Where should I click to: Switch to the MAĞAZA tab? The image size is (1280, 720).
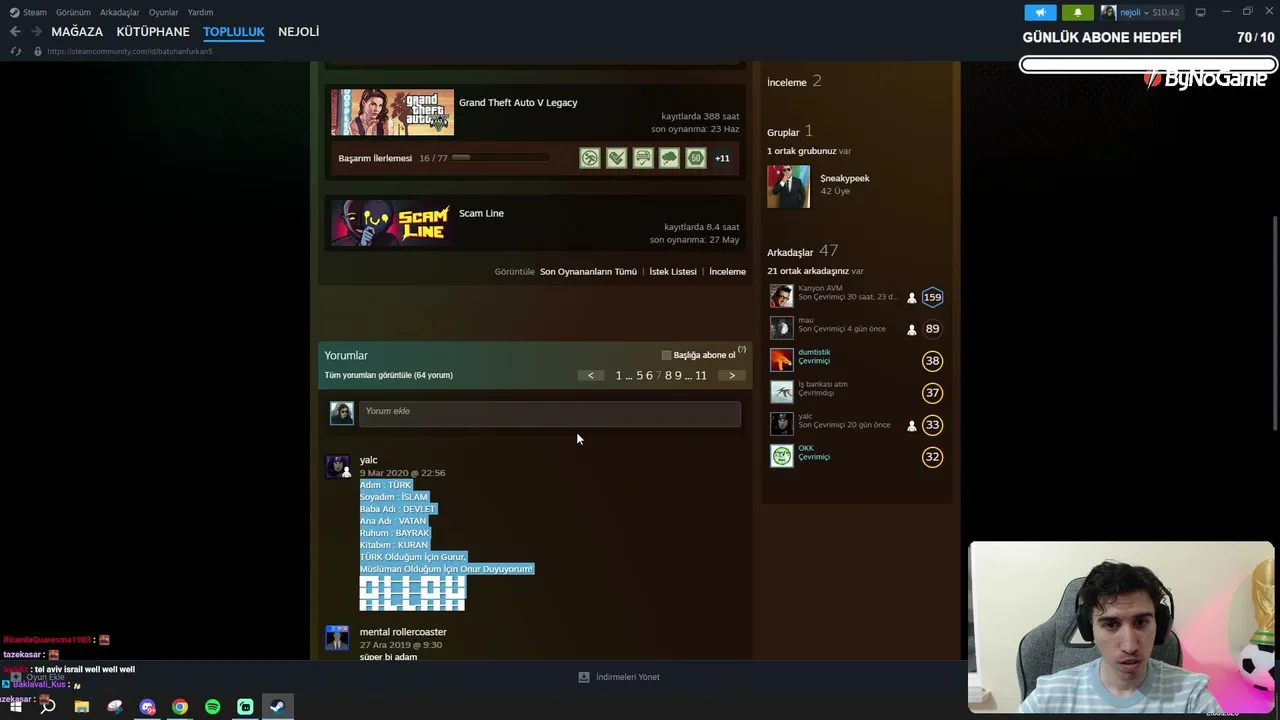(77, 32)
